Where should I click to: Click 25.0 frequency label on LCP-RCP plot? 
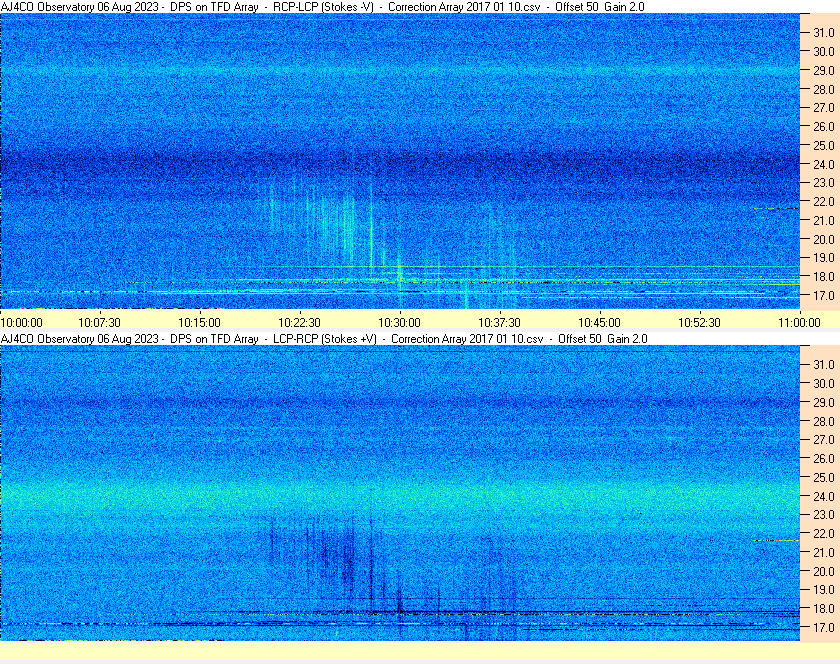click(x=824, y=477)
